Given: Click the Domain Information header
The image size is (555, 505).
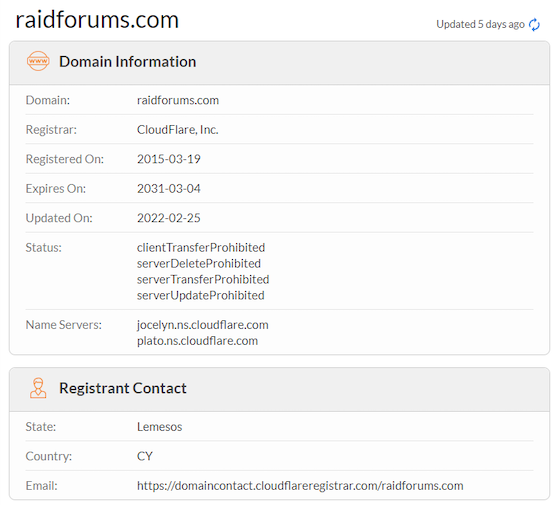Looking at the screenshot, I should click(x=127, y=62).
